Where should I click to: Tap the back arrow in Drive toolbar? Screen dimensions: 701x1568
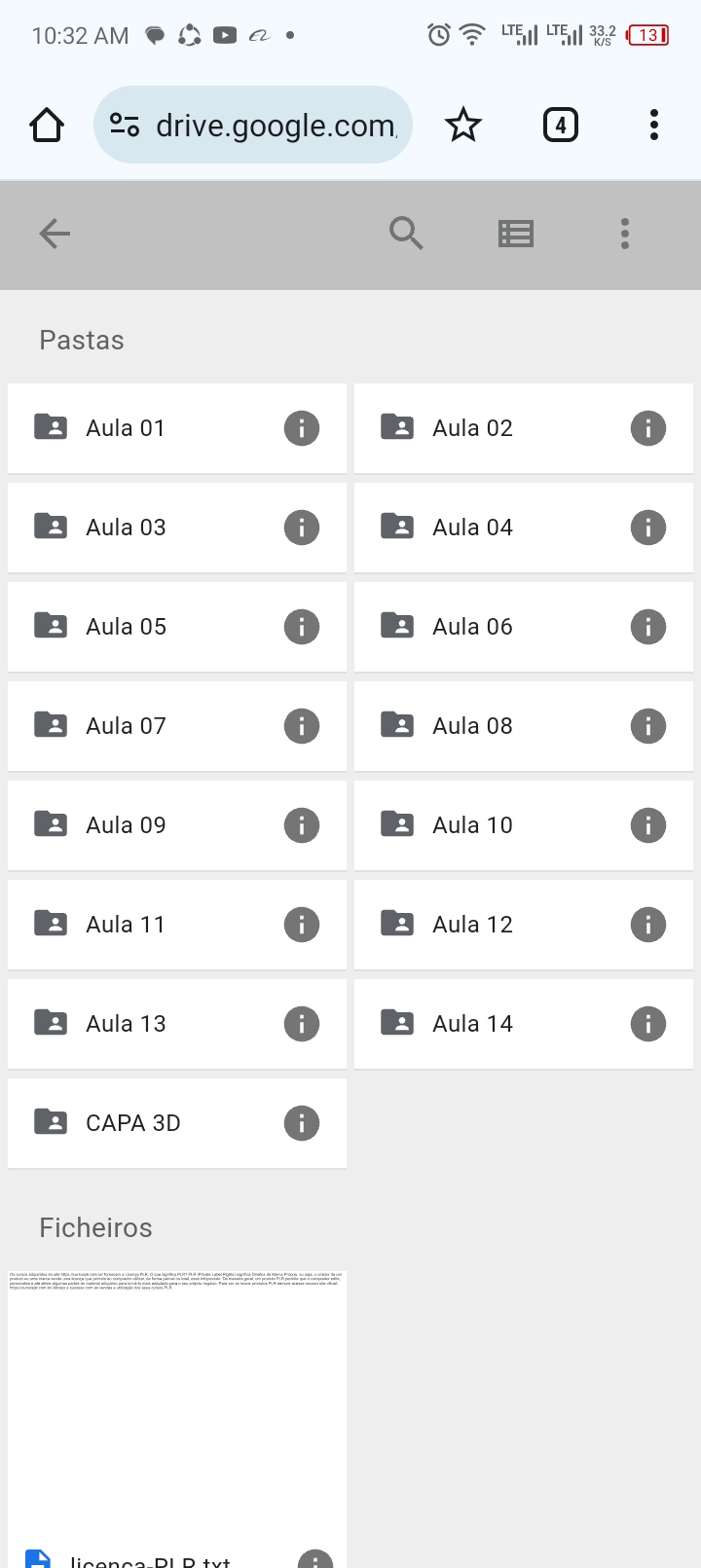[x=55, y=234]
